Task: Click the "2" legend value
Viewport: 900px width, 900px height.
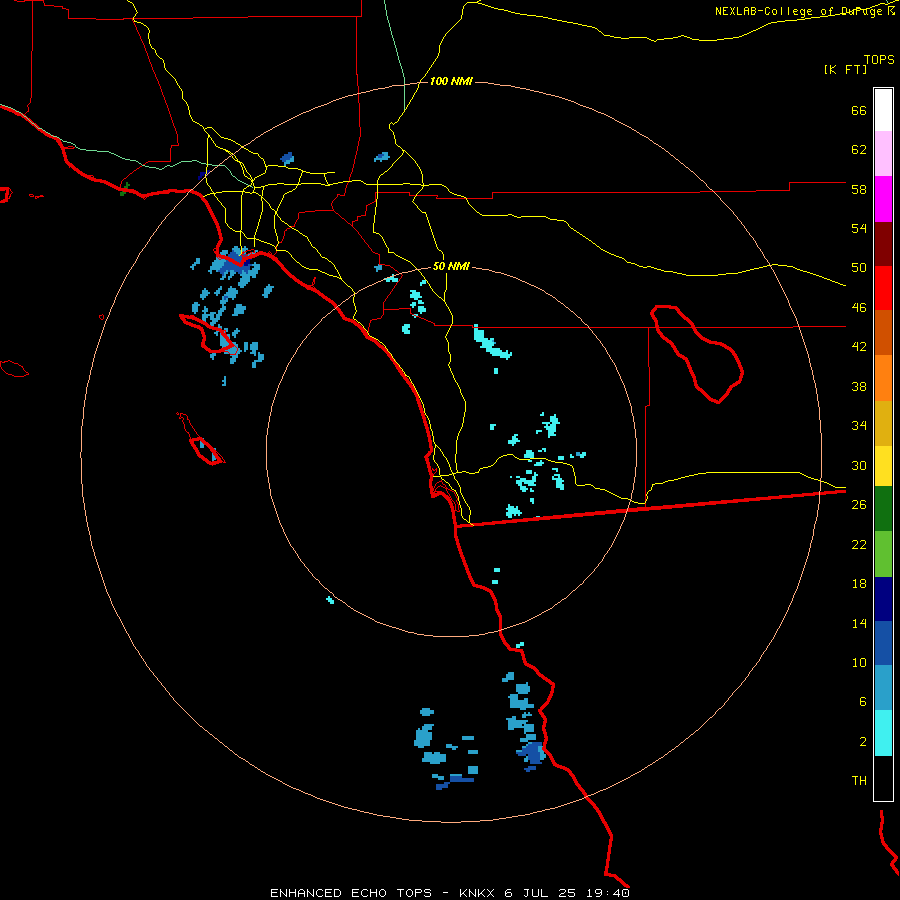Action: (x=863, y=742)
